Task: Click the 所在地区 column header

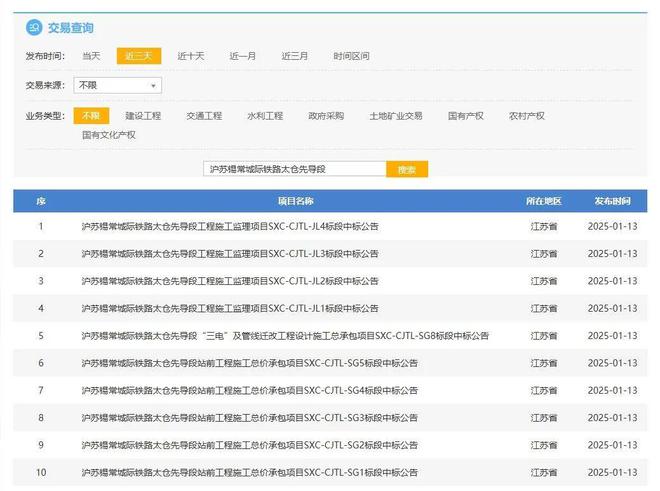Action: click(x=544, y=201)
